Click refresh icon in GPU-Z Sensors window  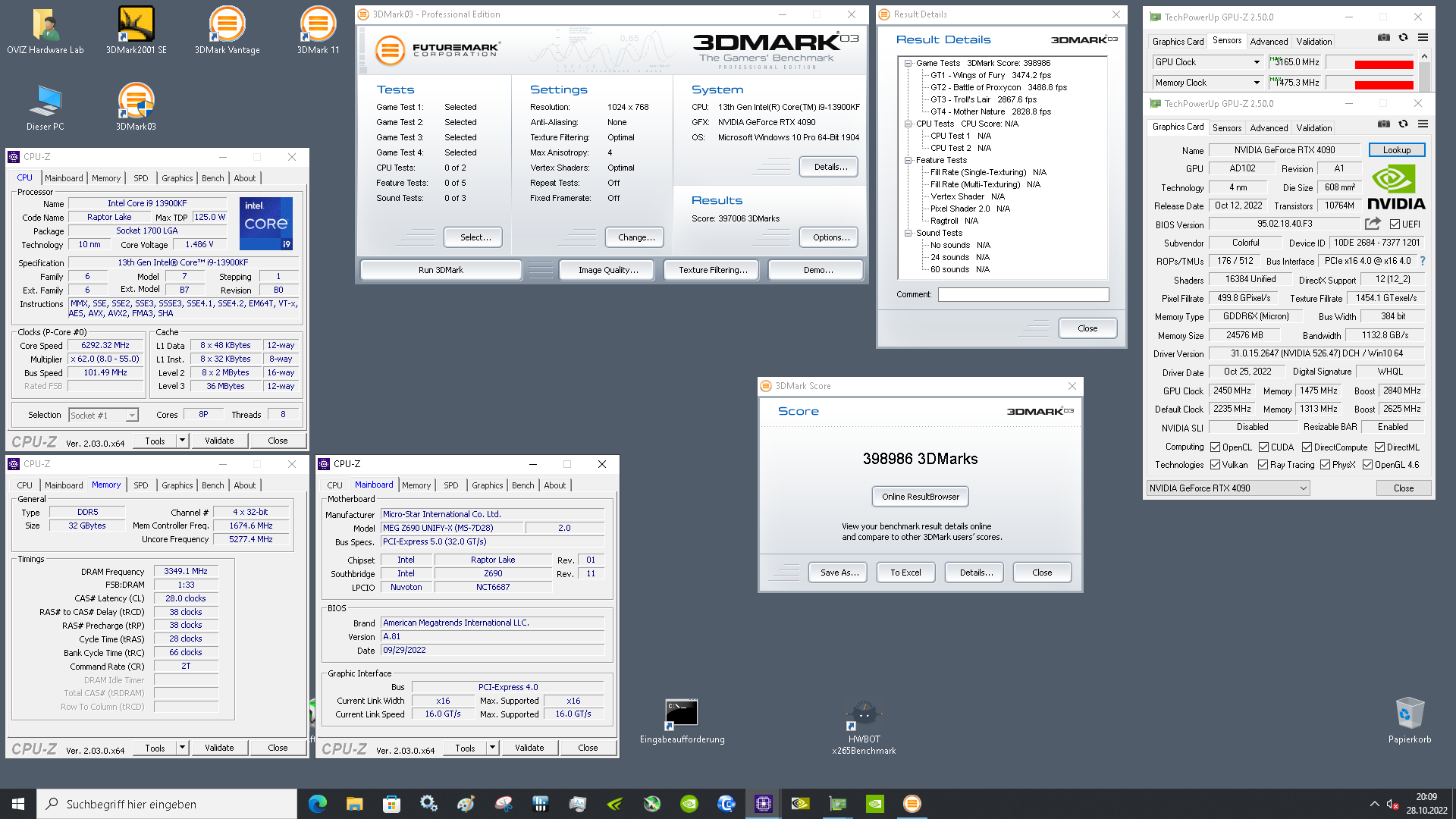(1403, 37)
